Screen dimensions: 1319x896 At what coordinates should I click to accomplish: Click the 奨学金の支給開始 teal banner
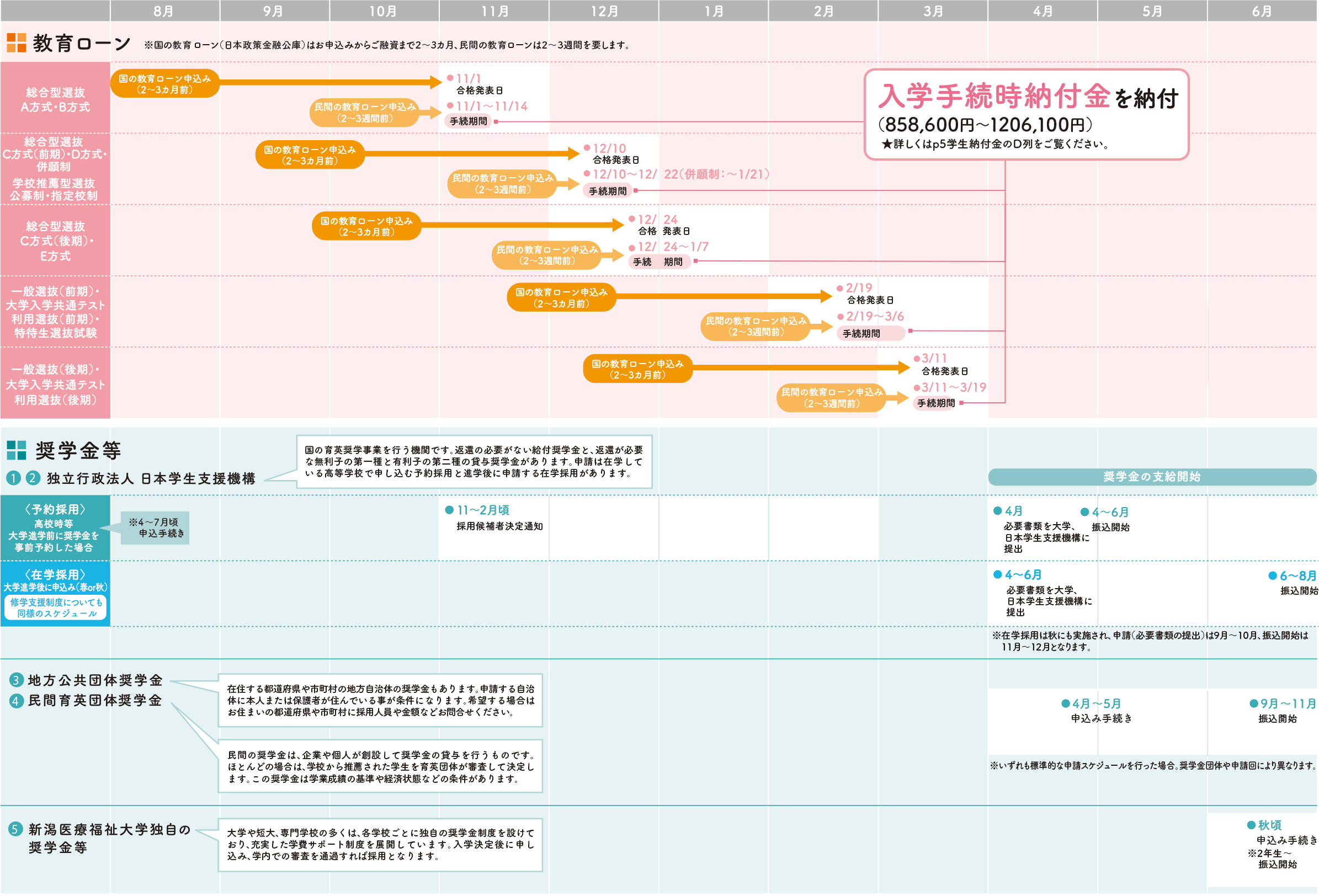1152,477
